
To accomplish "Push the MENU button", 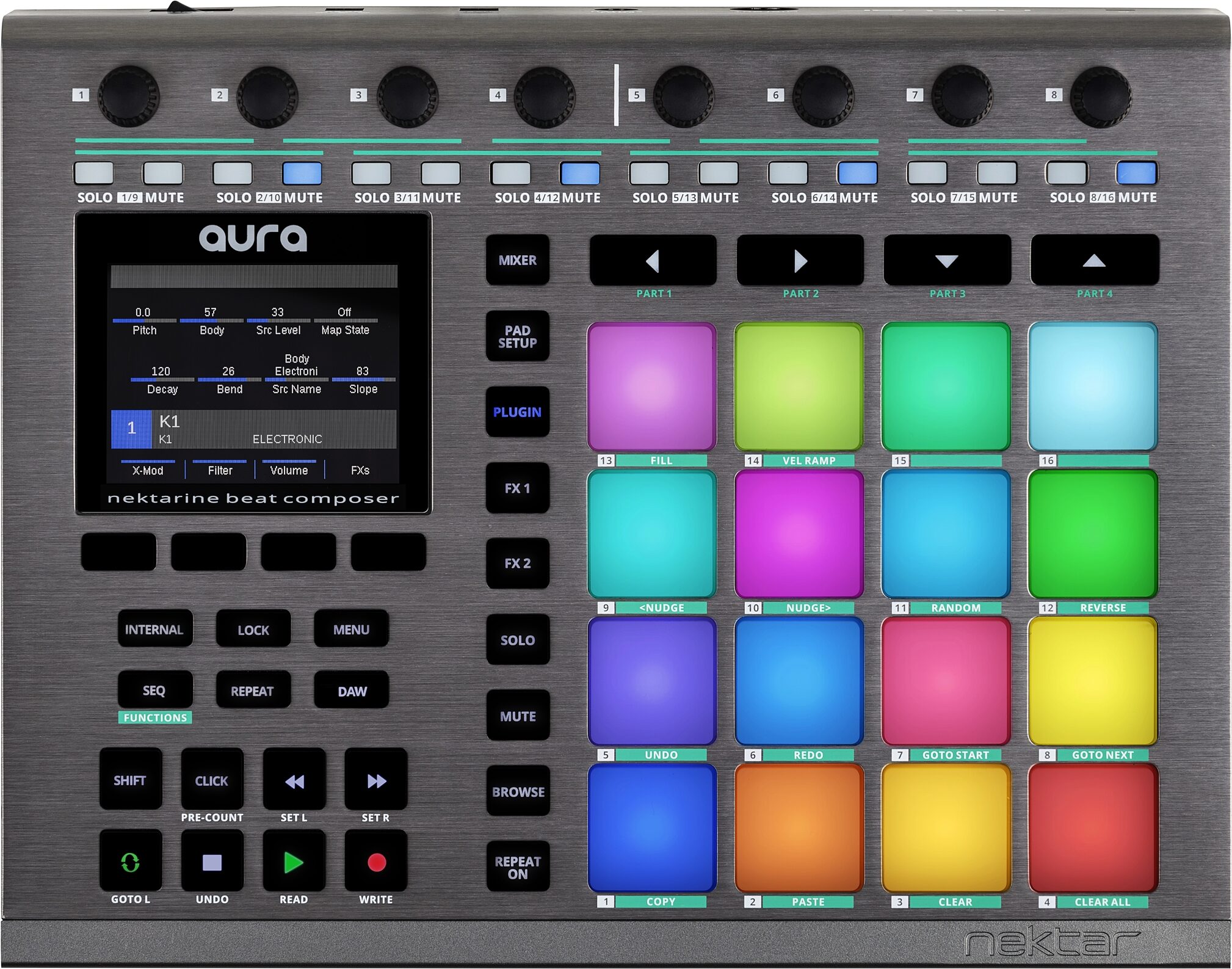I will 352,629.
